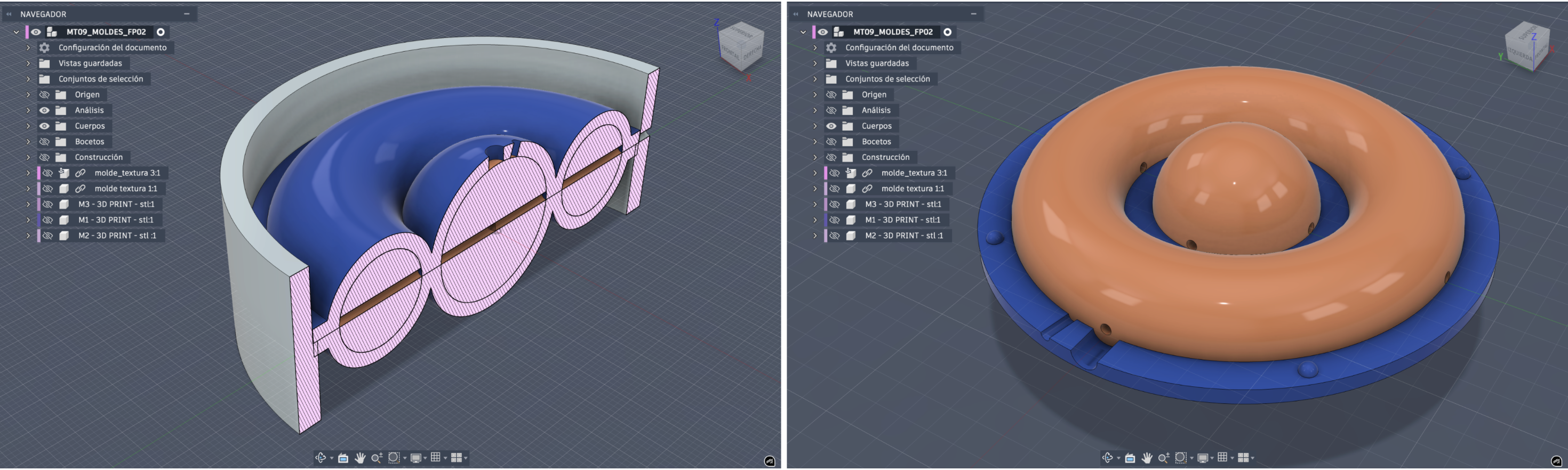The image size is (1568, 470).
Task: Activate MT09_MOLDES_FP02 radio button in right navigator
Action: tap(947, 32)
